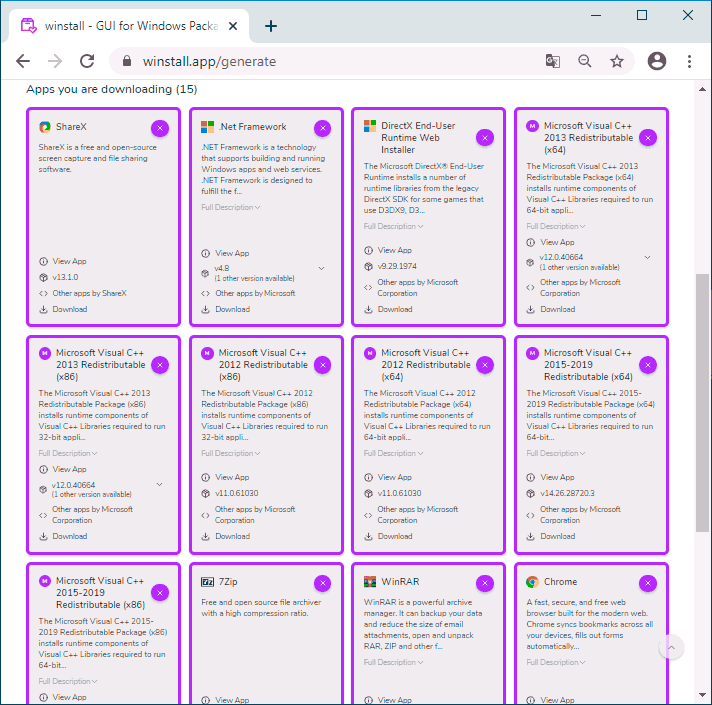Image resolution: width=712 pixels, height=705 pixels.
Task: Expand Full Description for Chrome
Action: (x=556, y=662)
